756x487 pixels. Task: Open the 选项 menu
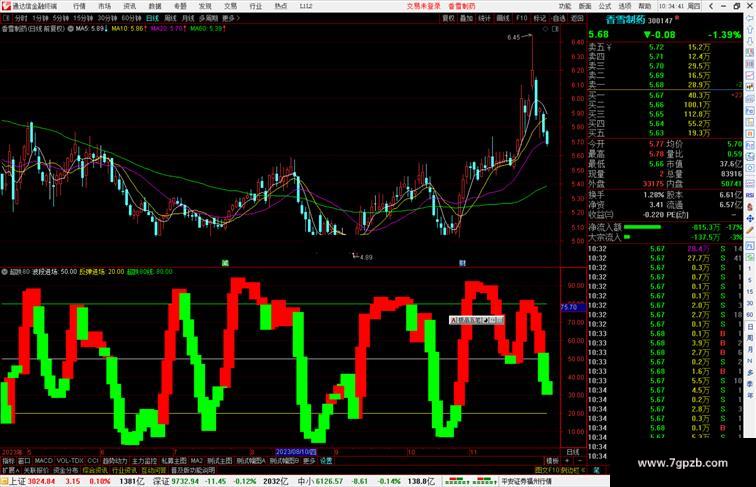(x=625, y=6)
